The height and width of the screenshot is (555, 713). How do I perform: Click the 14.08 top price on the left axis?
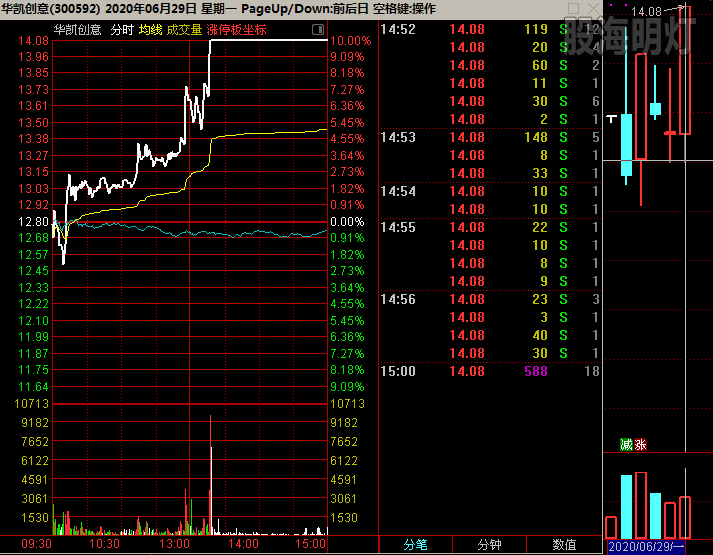pos(33,41)
